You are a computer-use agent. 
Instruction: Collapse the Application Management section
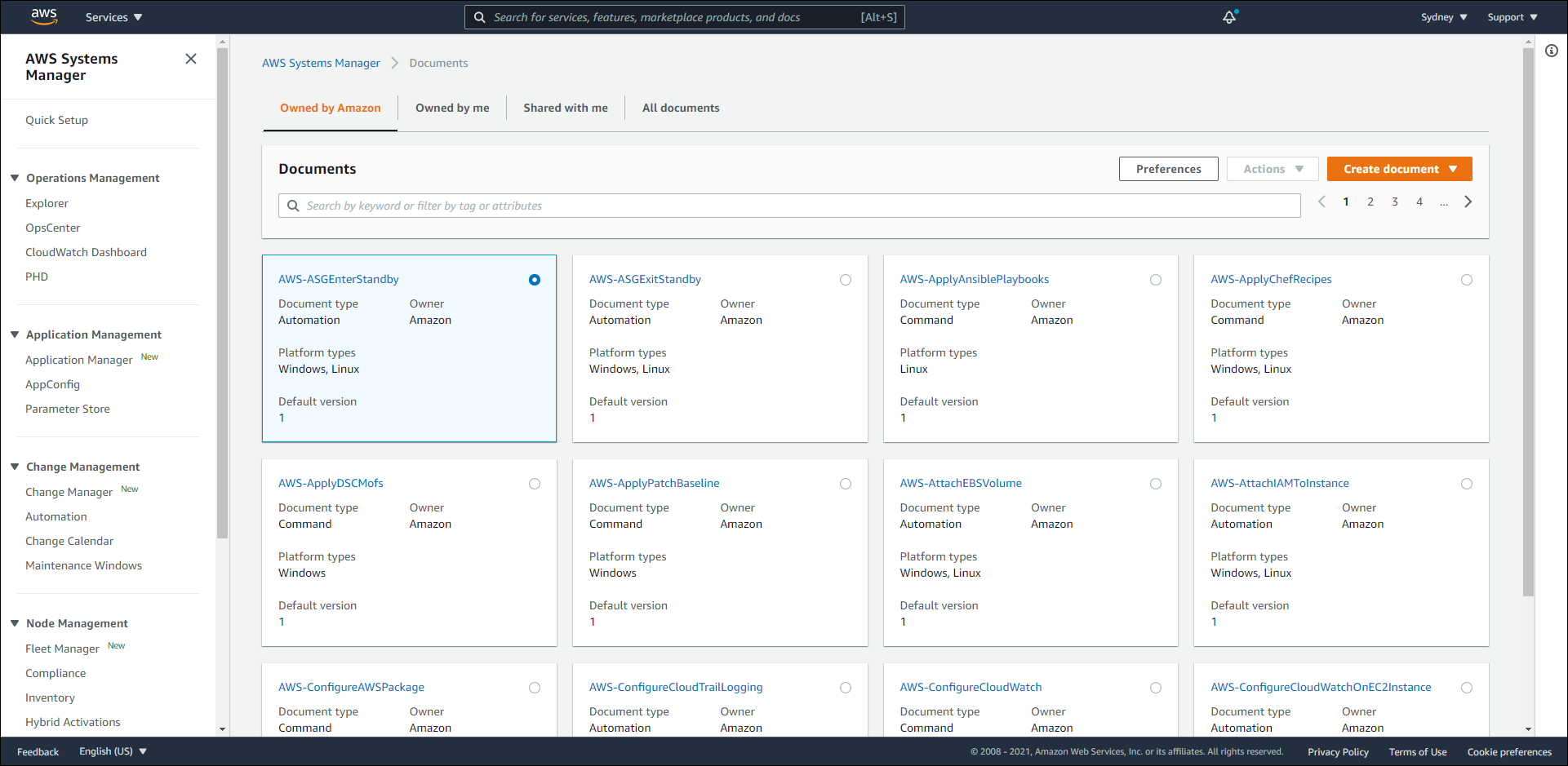point(15,334)
